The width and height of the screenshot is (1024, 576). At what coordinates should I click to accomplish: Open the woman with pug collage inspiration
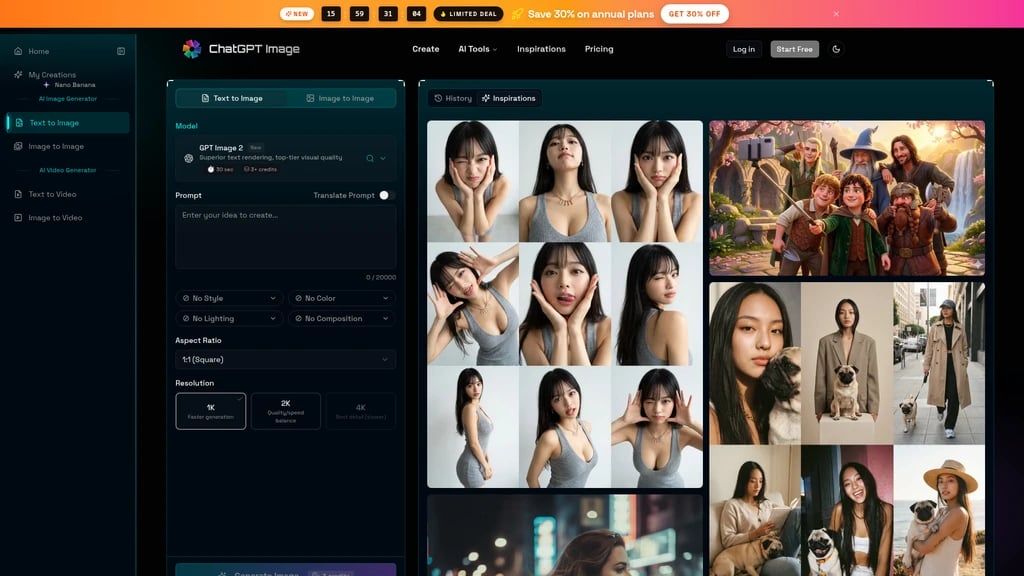click(x=847, y=429)
